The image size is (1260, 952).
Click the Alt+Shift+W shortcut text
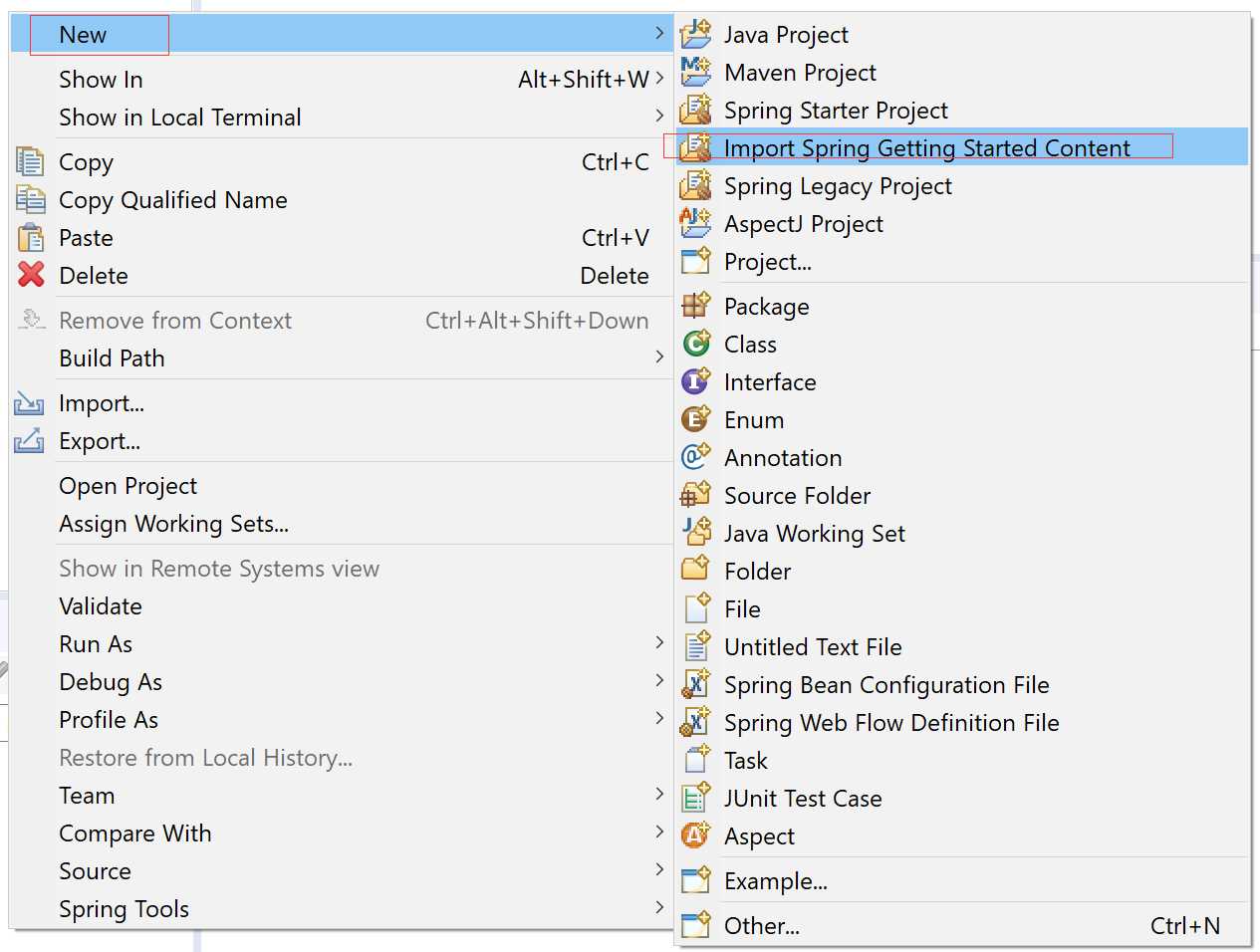click(584, 80)
